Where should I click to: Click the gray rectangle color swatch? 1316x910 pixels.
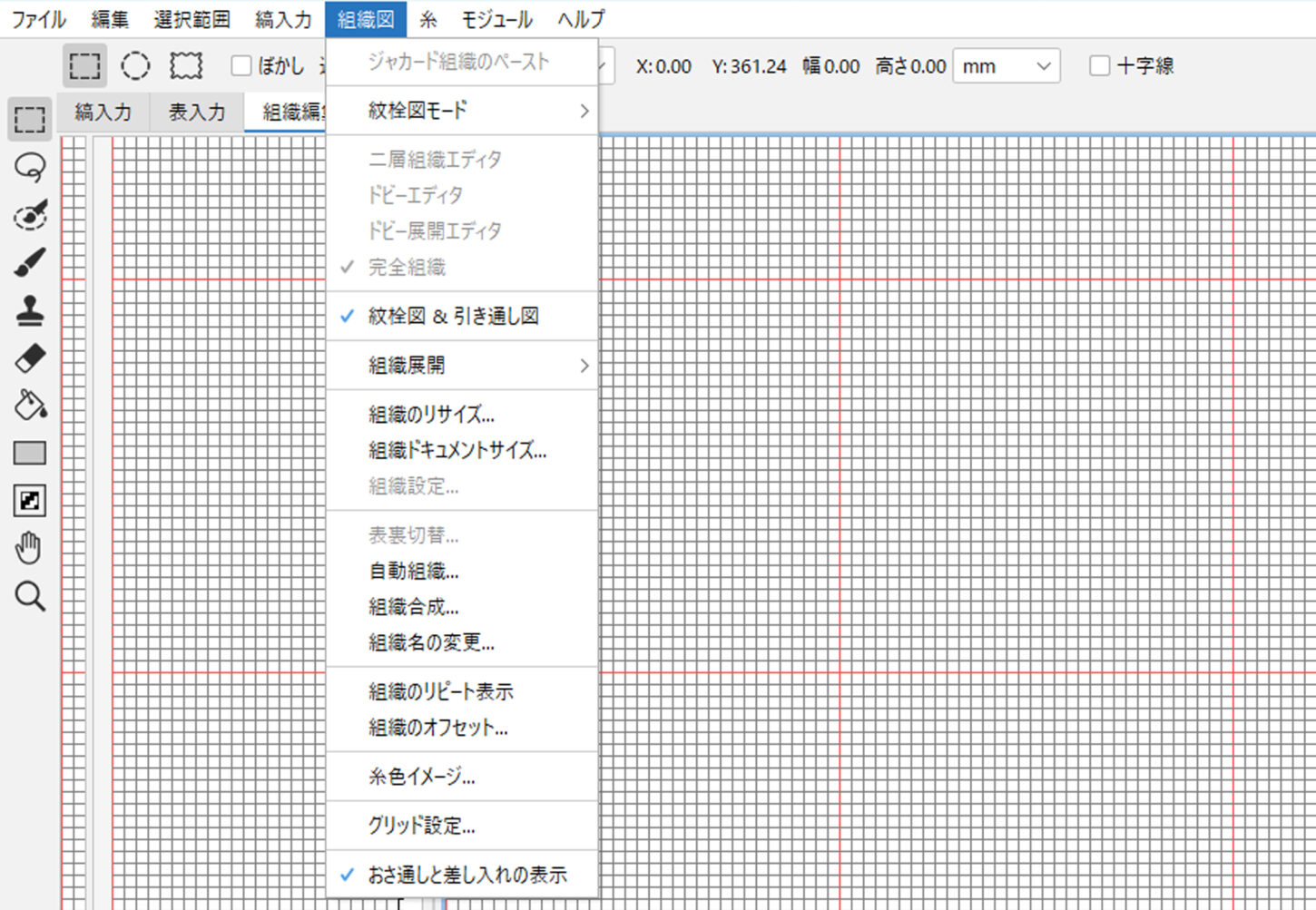click(x=30, y=453)
